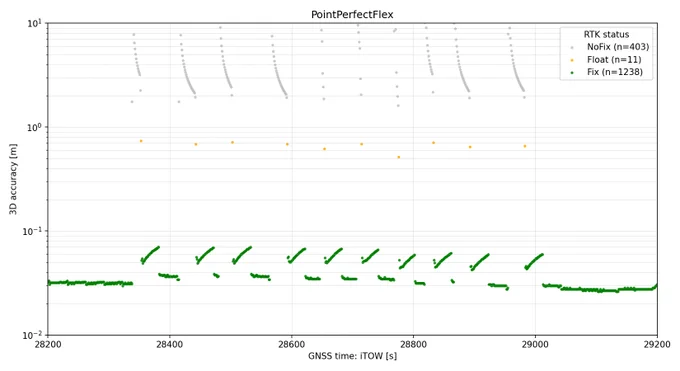This screenshot has width=680, height=371.
Task: Click the 28800 x-axis tick label
Action: 413,345
